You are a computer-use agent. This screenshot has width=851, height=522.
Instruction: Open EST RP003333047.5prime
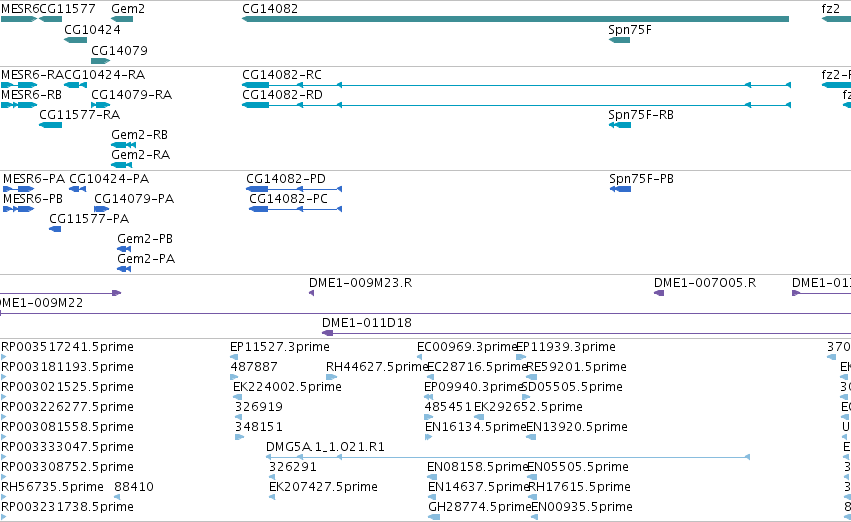[x=67, y=447]
